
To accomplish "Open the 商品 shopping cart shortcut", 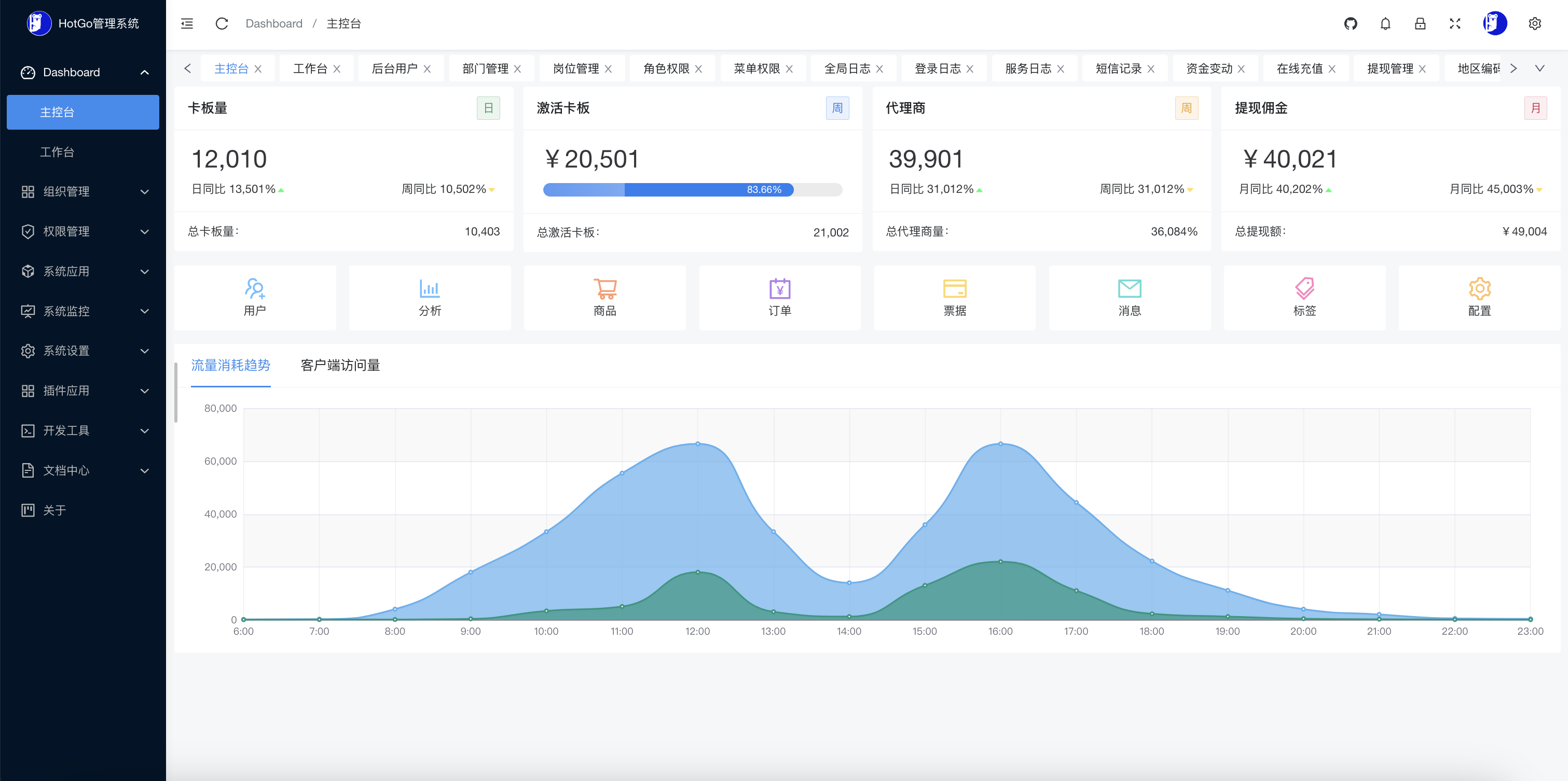I will [604, 298].
